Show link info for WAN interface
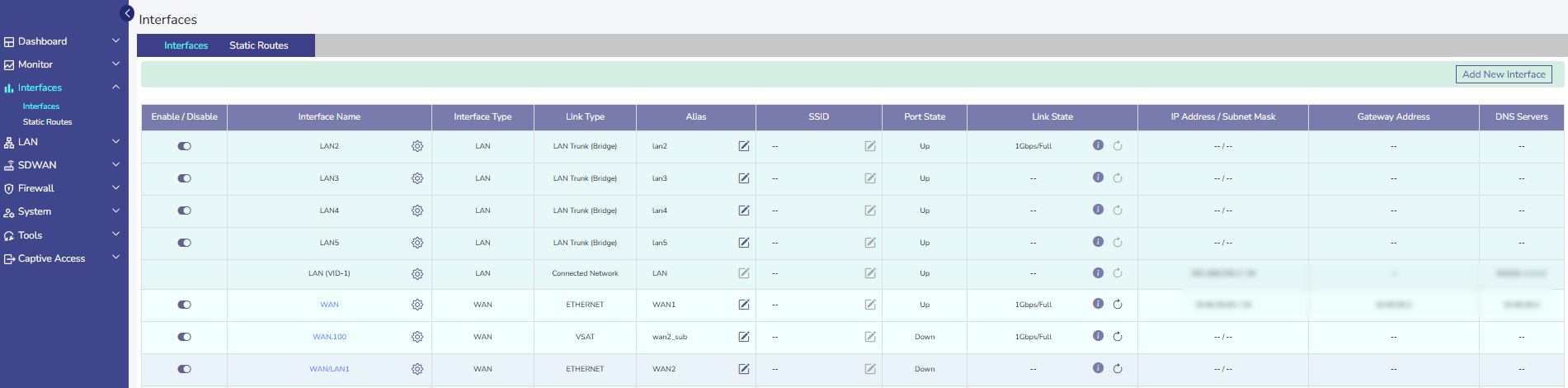The image size is (1568, 388). 1098,304
